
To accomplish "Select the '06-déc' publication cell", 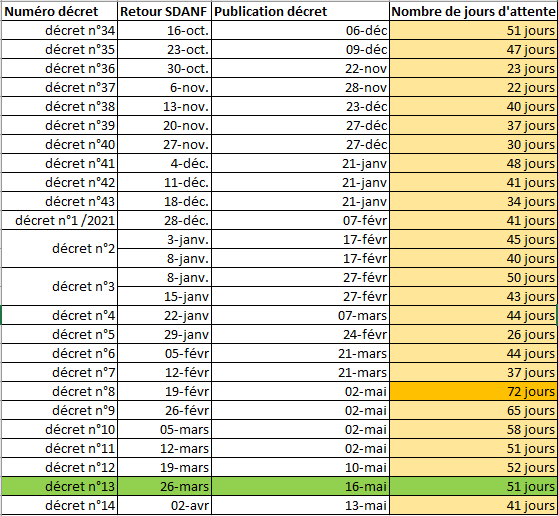I will 300,30.
